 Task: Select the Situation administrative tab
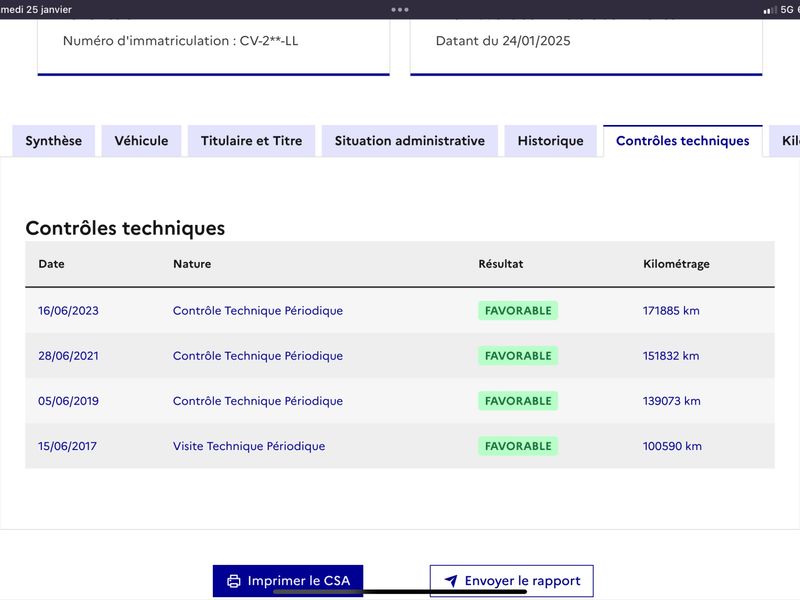click(410, 141)
